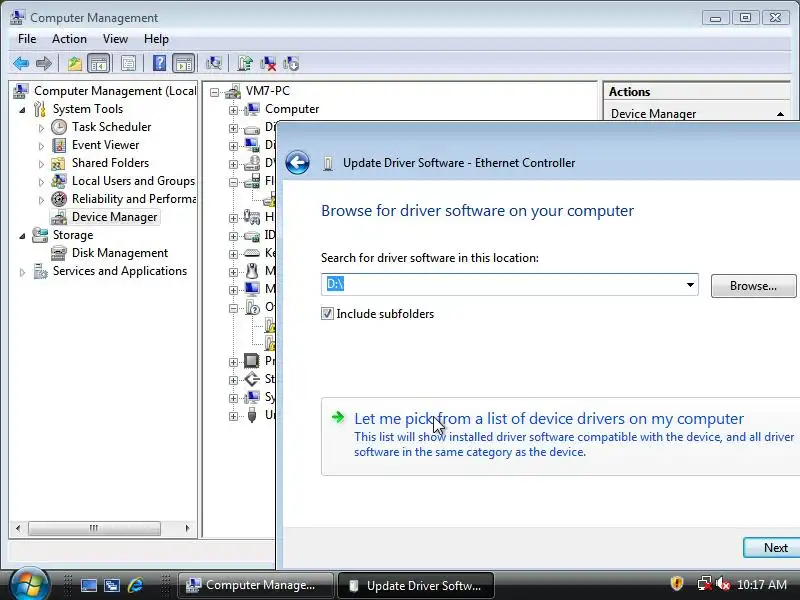Image resolution: width=800 pixels, height=600 pixels.
Task: Toggle the Include subfolders checkbox
Action: tap(327, 314)
